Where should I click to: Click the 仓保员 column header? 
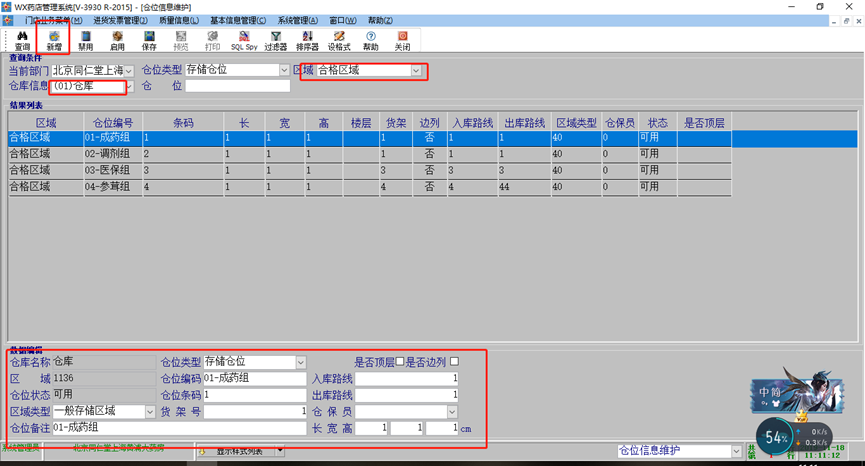pos(620,122)
